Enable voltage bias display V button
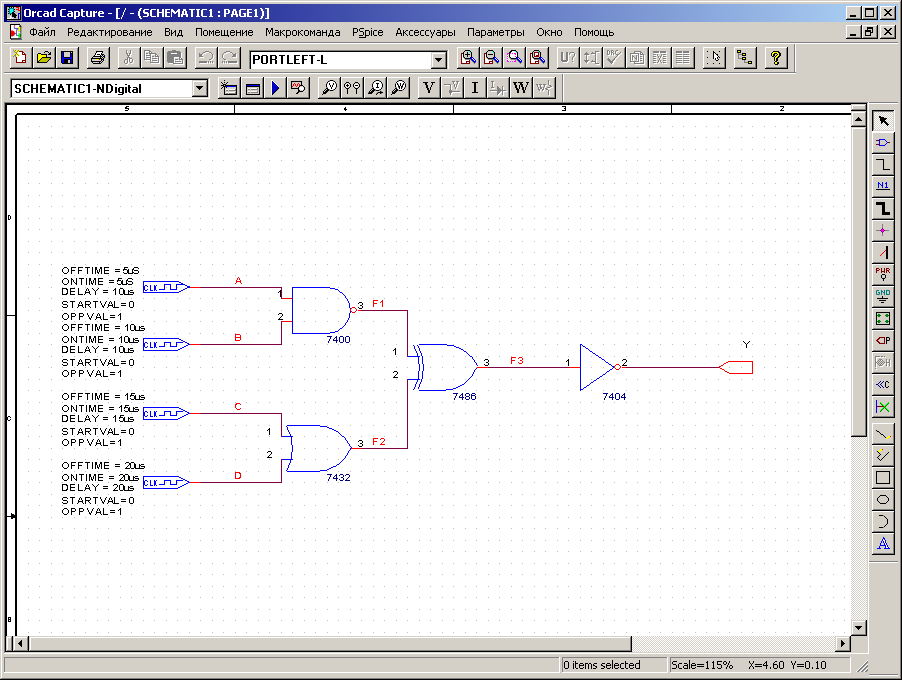Viewport: 902px width, 680px height. [x=429, y=88]
